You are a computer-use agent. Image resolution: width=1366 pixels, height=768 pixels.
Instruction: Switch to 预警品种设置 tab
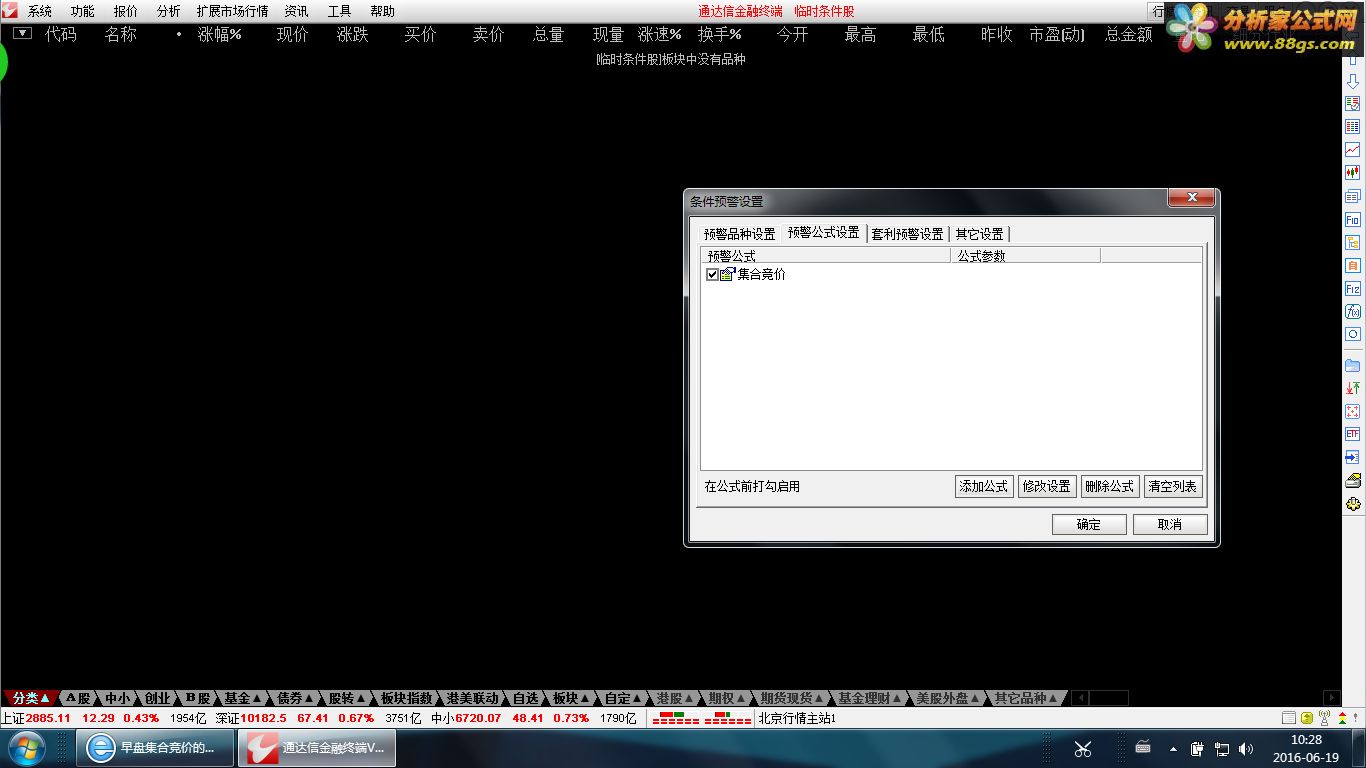click(740, 234)
